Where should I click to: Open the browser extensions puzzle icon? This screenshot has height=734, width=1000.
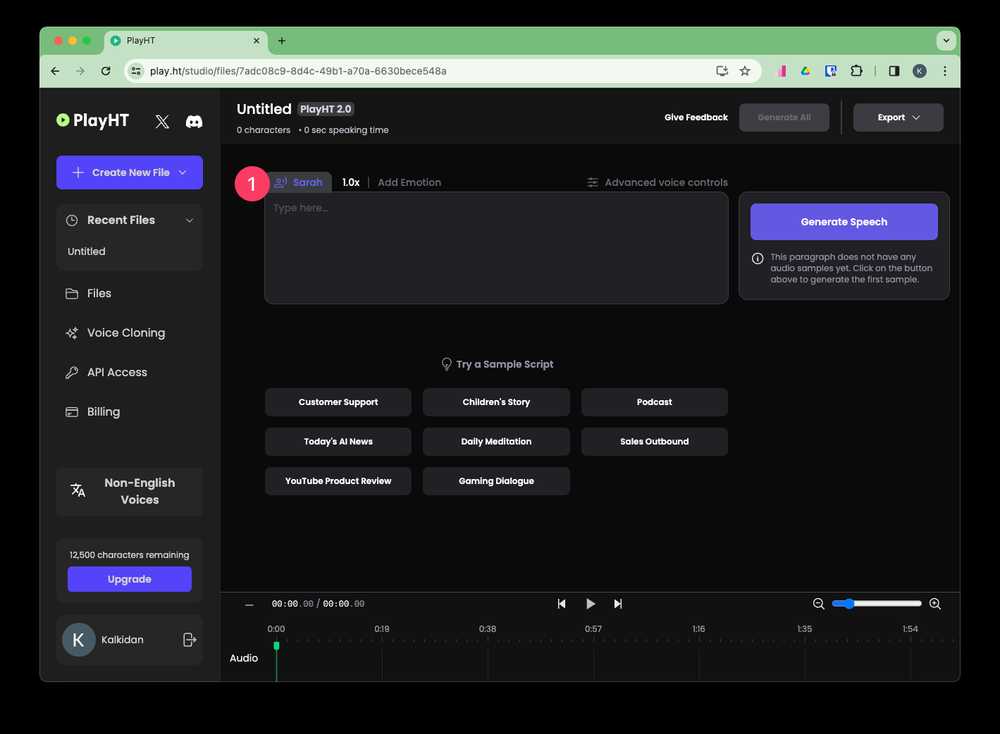(856, 71)
